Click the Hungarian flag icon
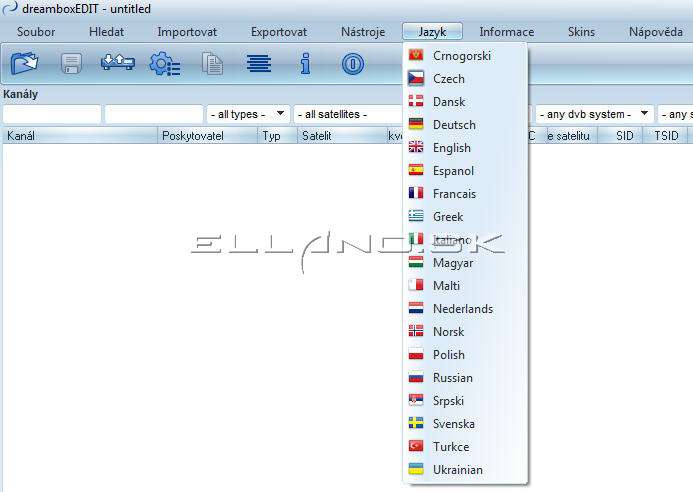This screenshot has height=492, width=693. (416, 262)
